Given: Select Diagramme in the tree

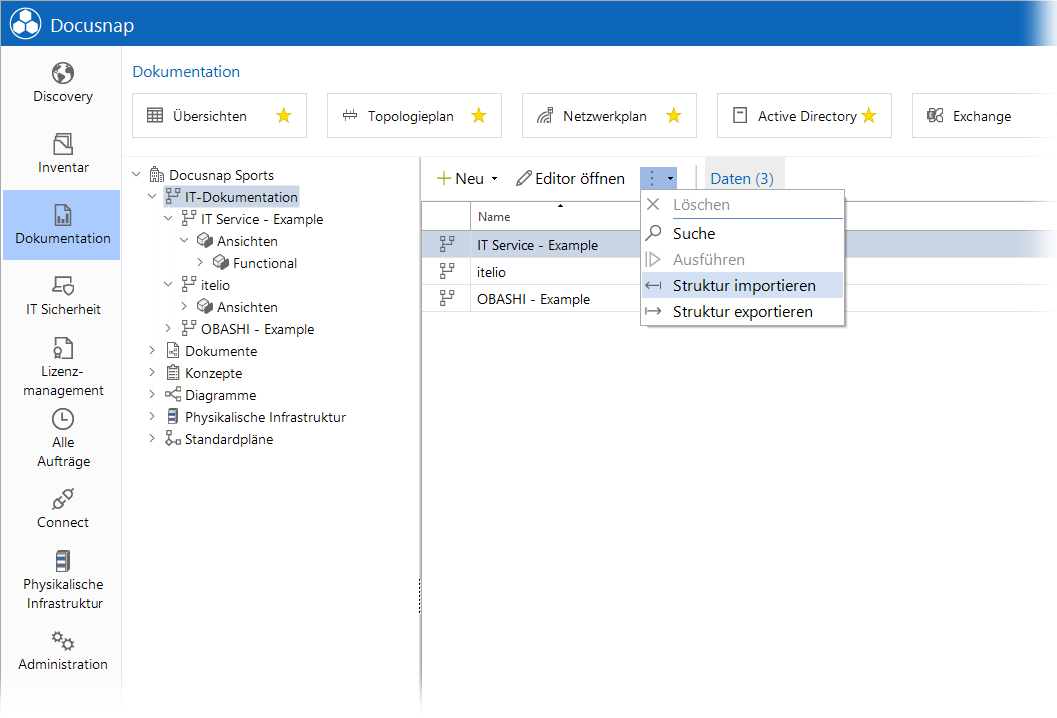Looking at the screenshot, I should click(x=220, y=395).
